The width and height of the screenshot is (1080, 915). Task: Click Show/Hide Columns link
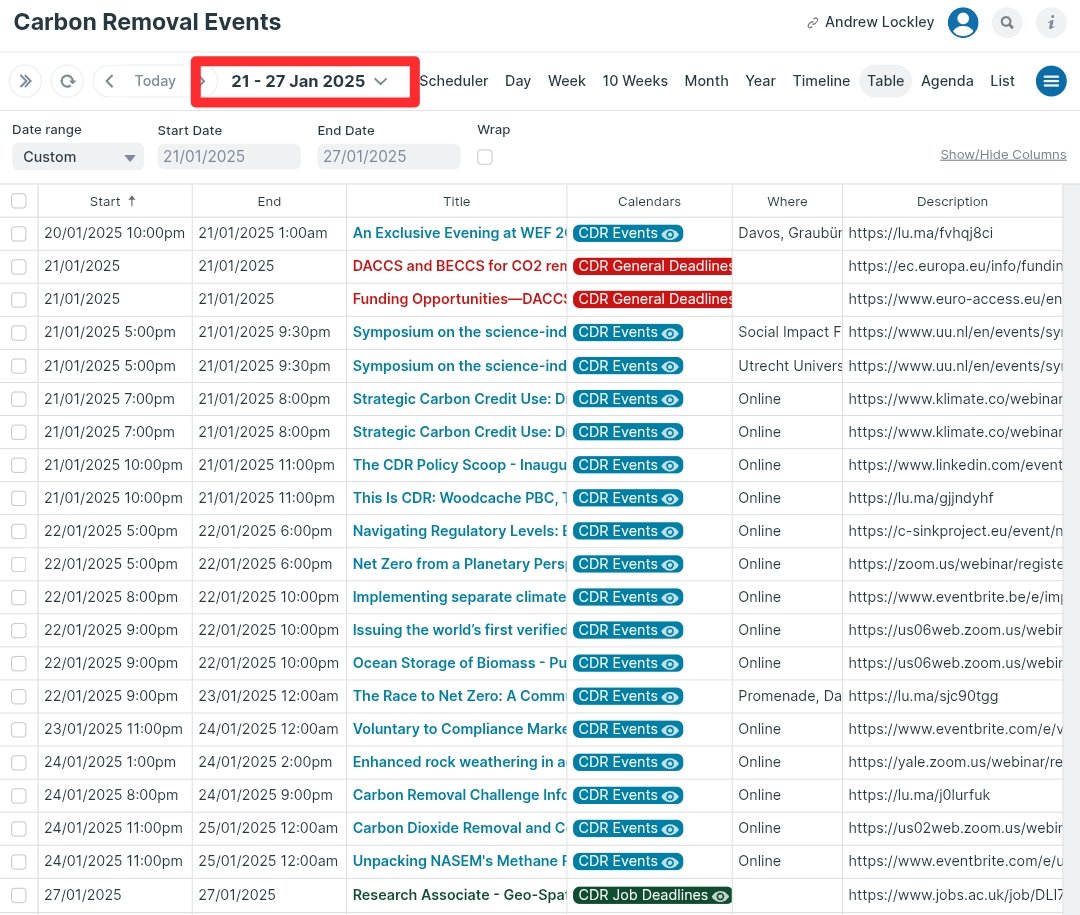(x=1003, y=155)
